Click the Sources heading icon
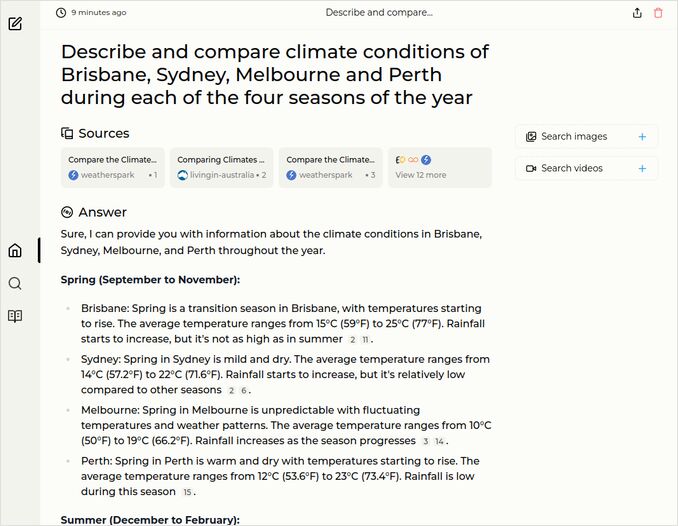The image size is (678, 526). coord(67,133)
